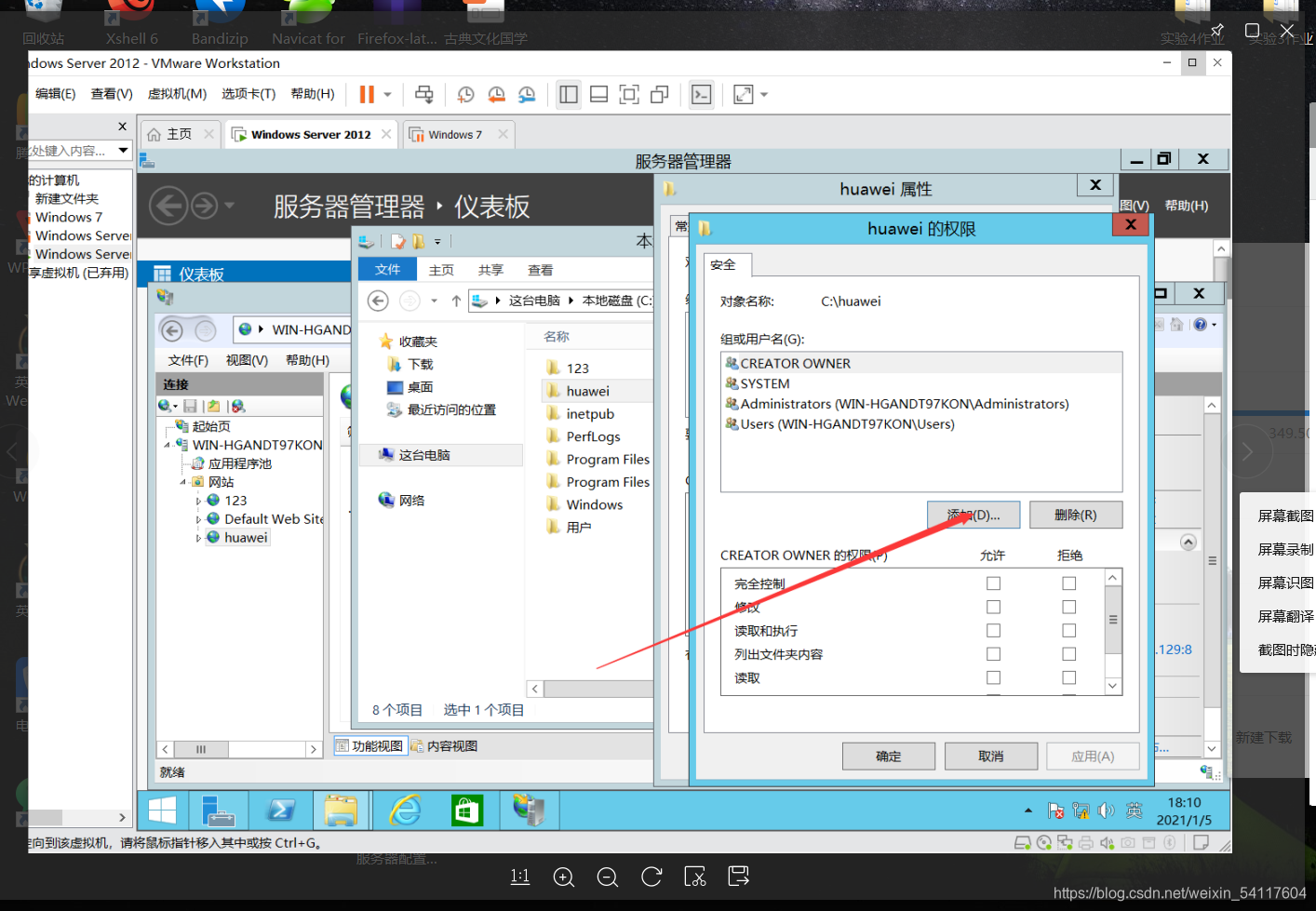The image size is (1316, 911).
Task: Open Action Center flag icon in tray
Action: click(1055, 811)
